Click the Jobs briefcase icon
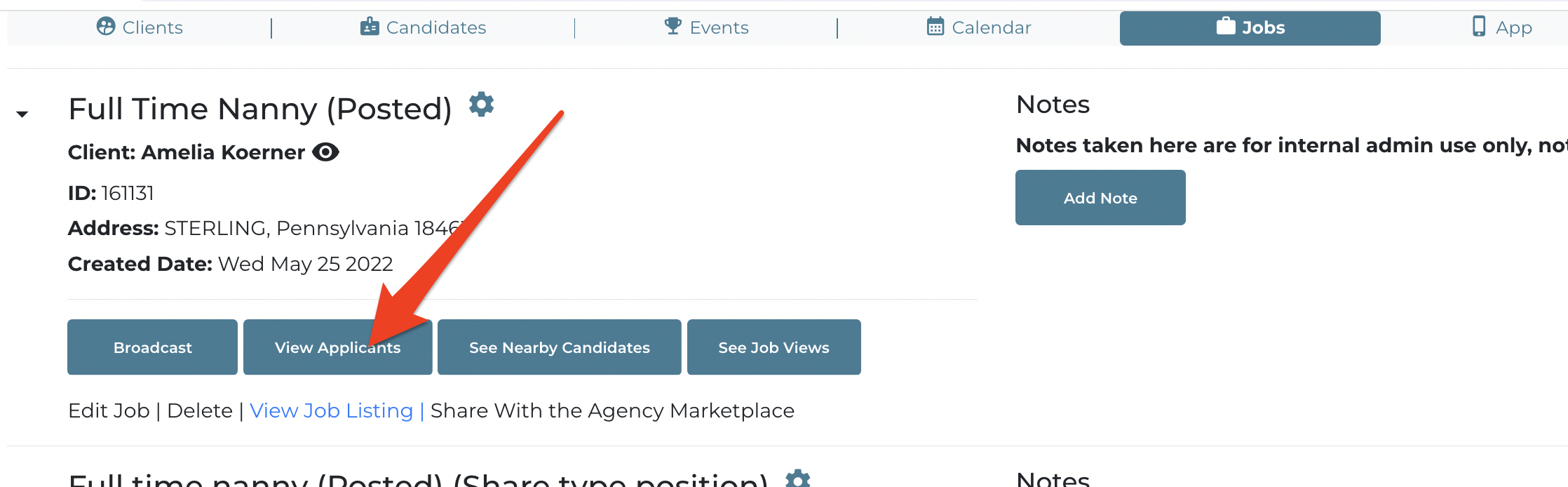Screen dimensions: 1568x487 coord(1226,27)
